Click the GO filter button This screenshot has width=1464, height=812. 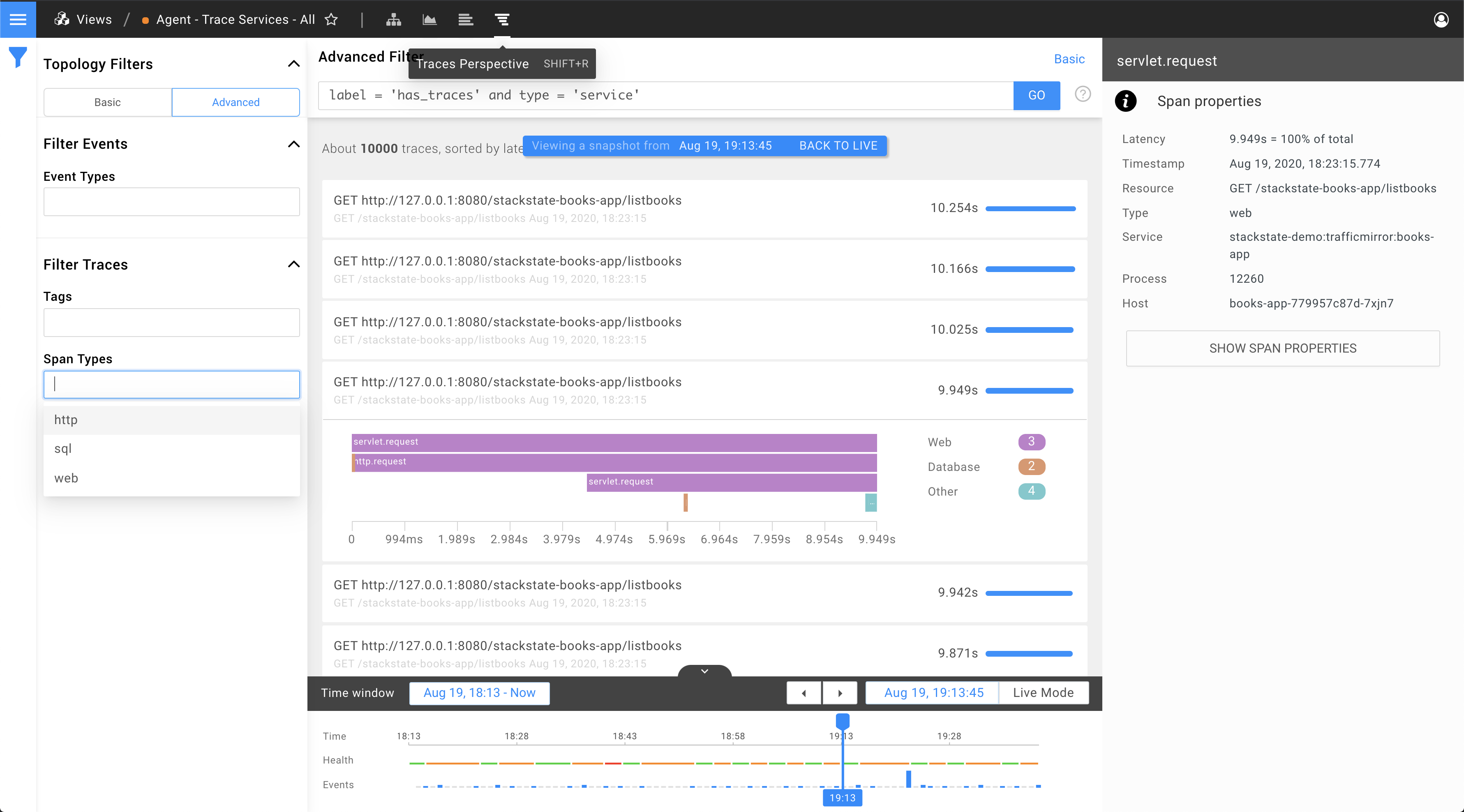coord(1037,95)
